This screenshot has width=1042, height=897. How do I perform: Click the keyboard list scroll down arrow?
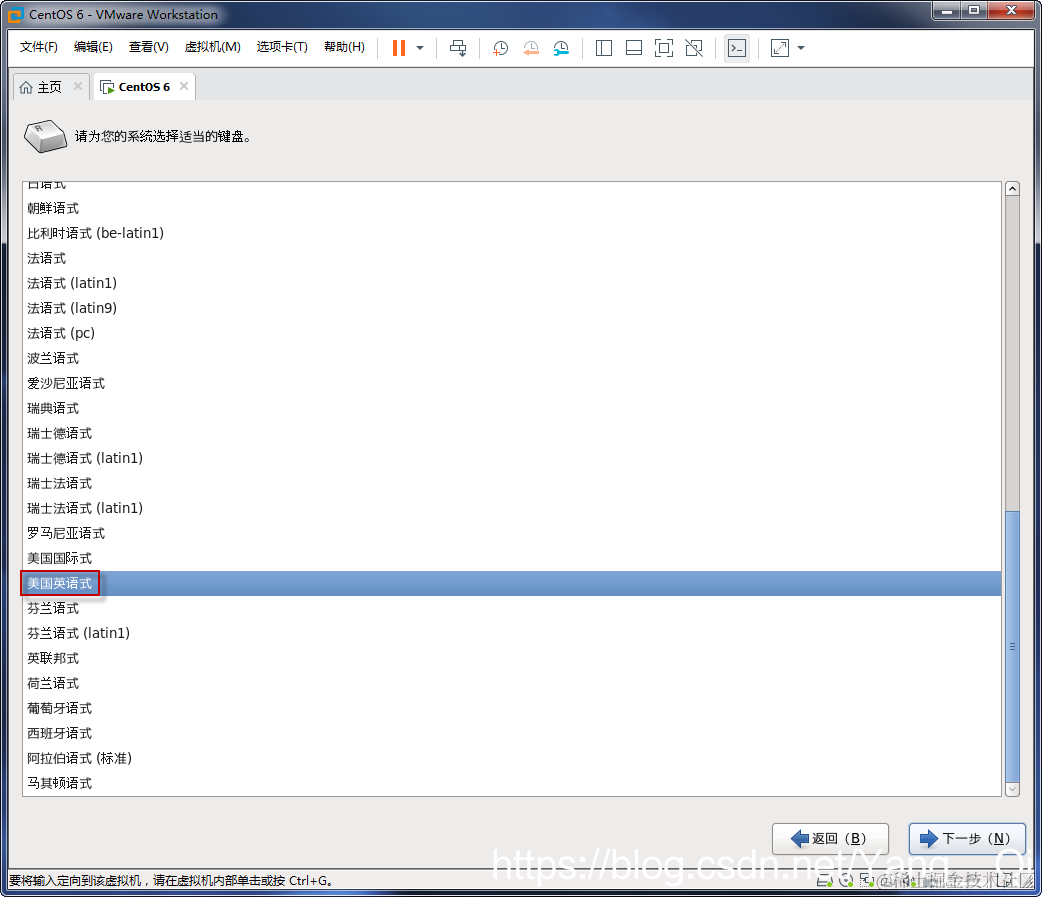tap(1012, 789)
